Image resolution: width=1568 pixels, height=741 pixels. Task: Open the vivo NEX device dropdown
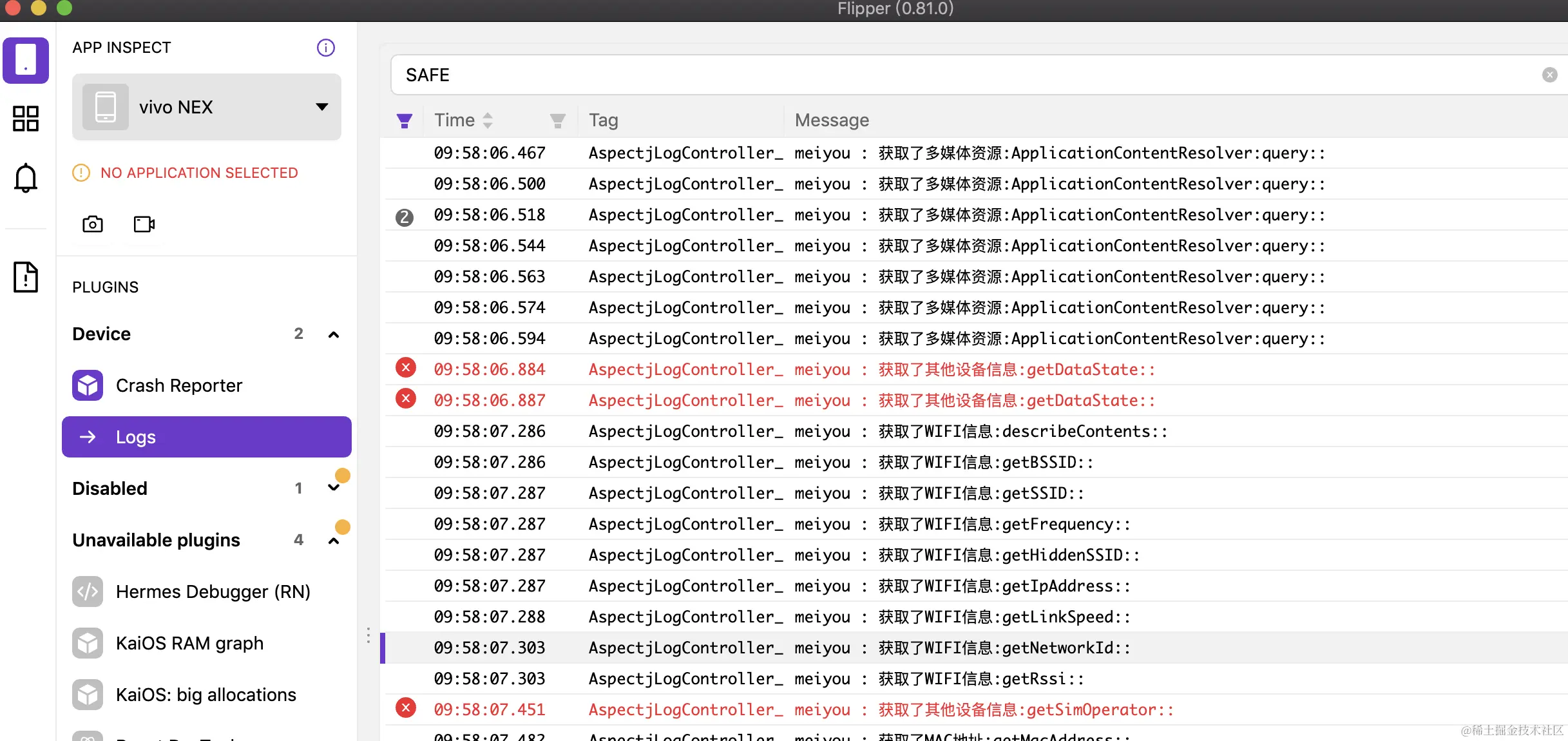click(x=206, y=107)
